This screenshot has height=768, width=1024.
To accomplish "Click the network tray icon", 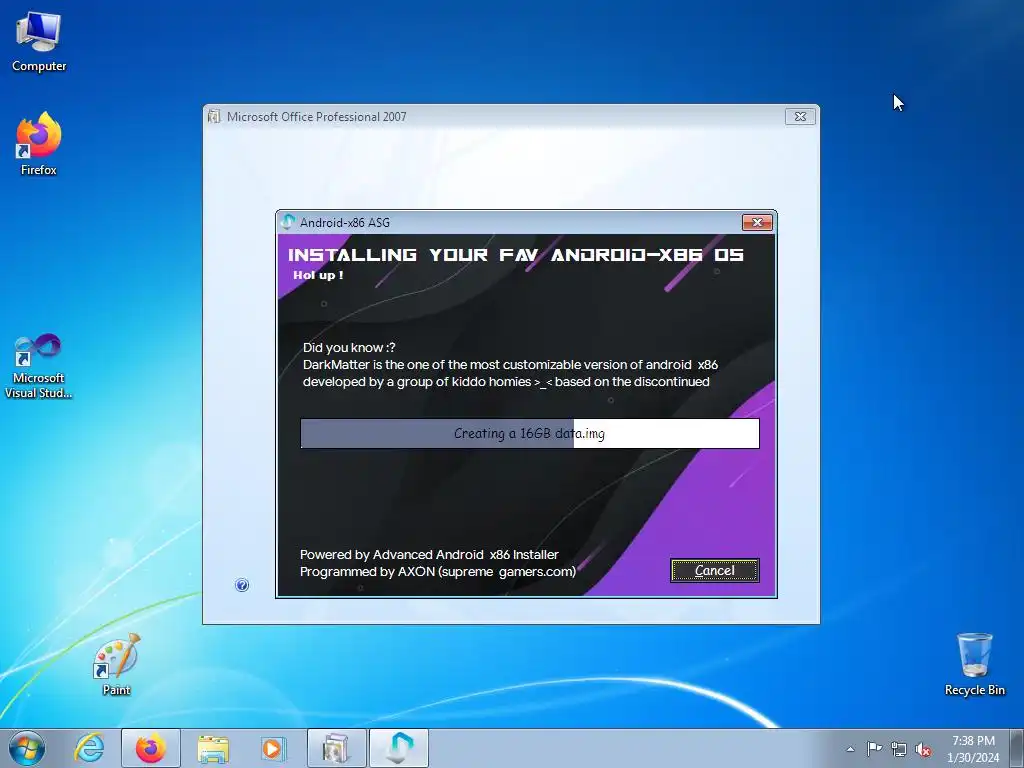I will pos(899,749).
